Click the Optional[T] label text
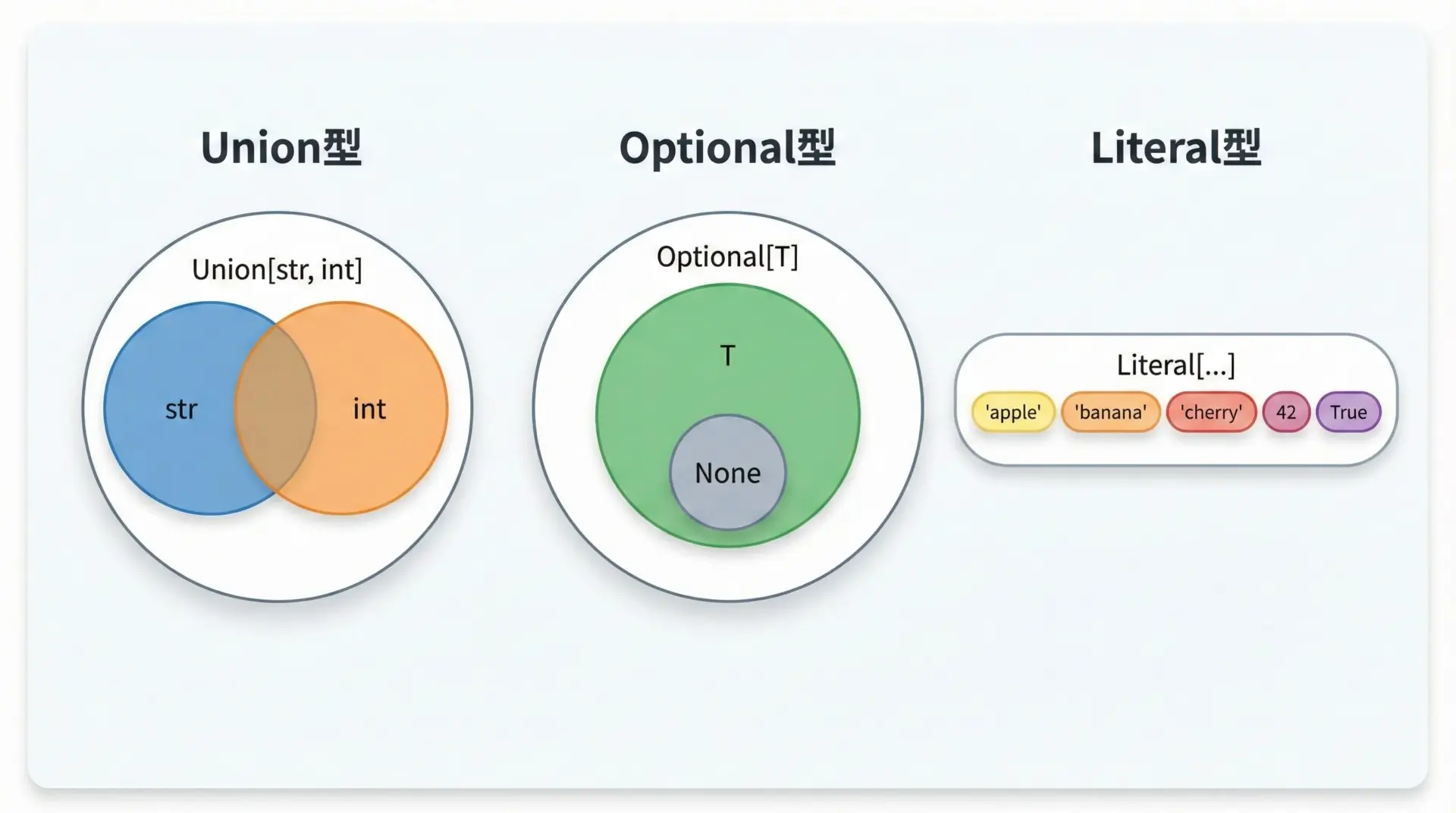The image size is (1456, 813). click(x=727, y=257)
